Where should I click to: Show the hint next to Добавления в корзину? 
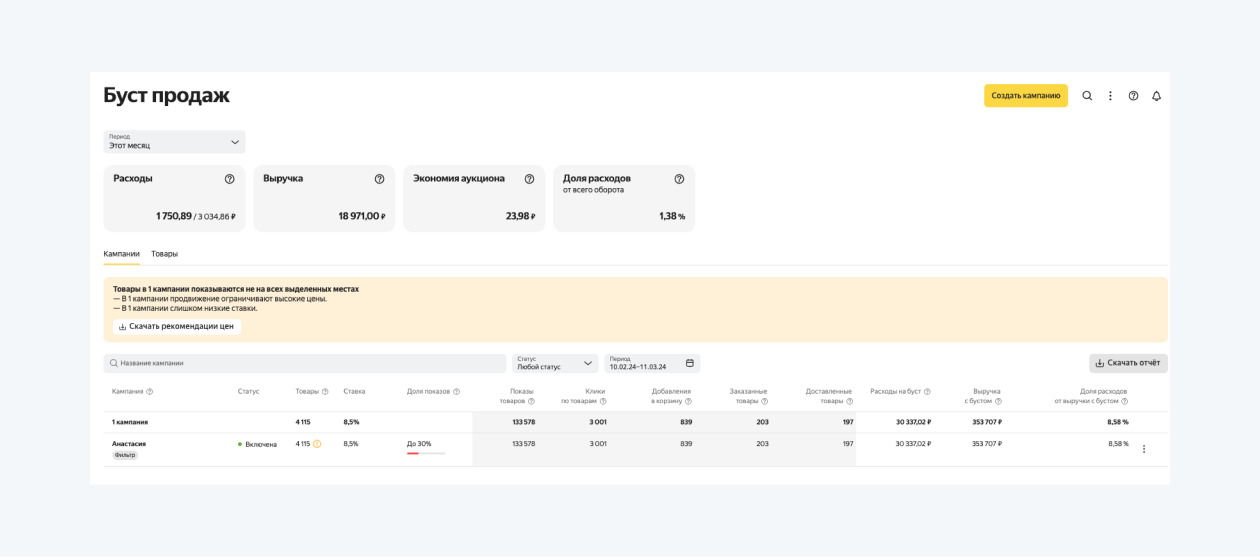click(688, 401)
